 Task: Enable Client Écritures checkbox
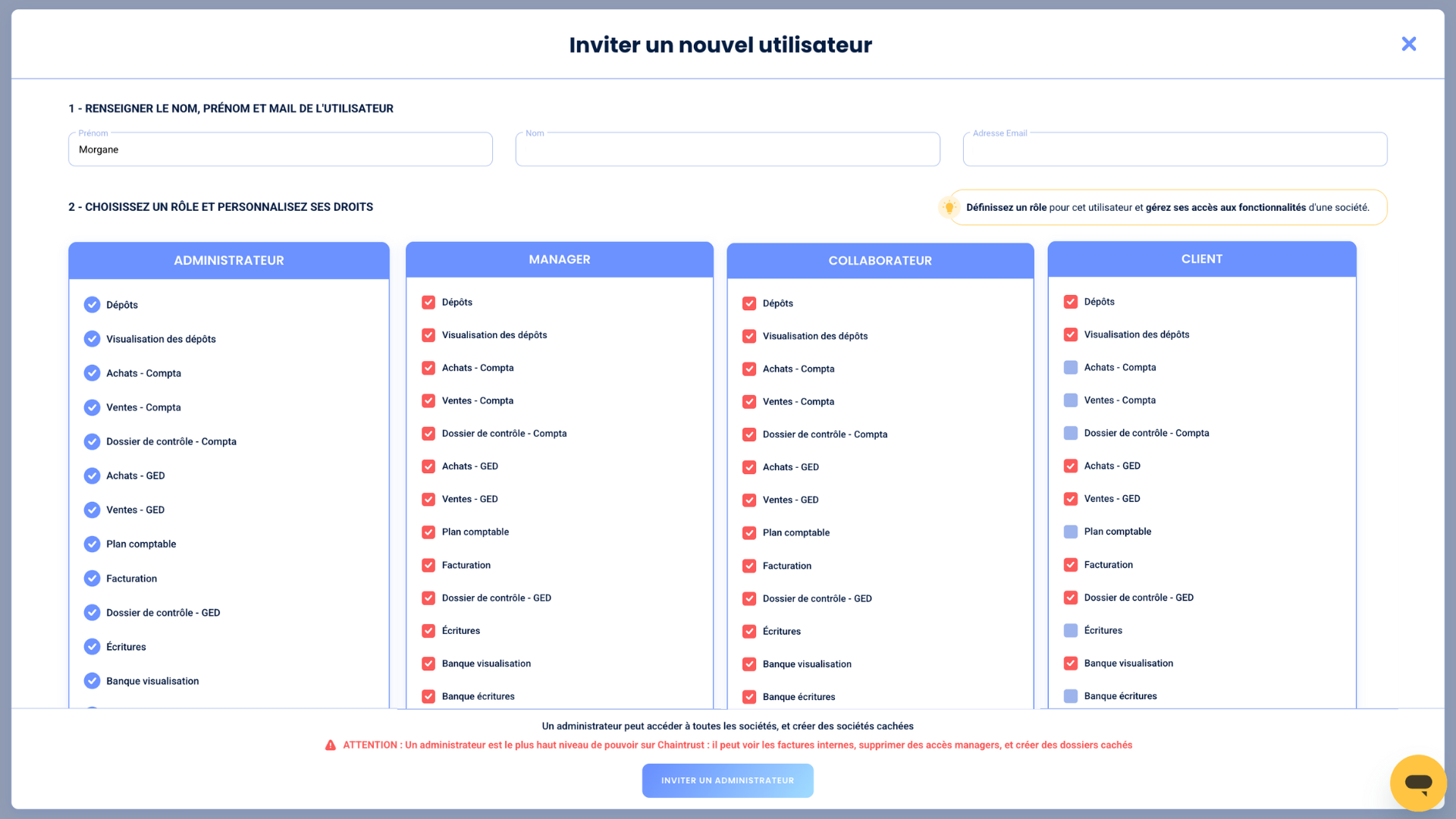click(x=1071, y=630)
